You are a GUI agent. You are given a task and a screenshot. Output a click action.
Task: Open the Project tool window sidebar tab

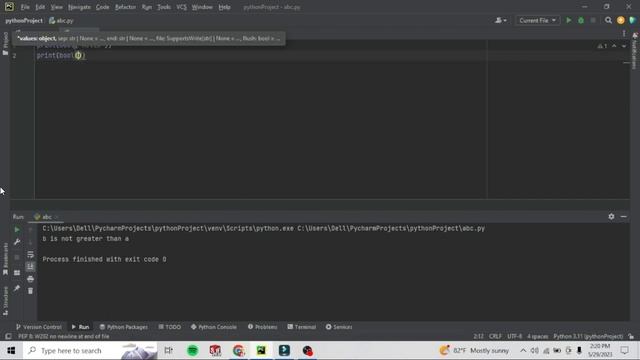pyautogui.click(x=5, y=43)
